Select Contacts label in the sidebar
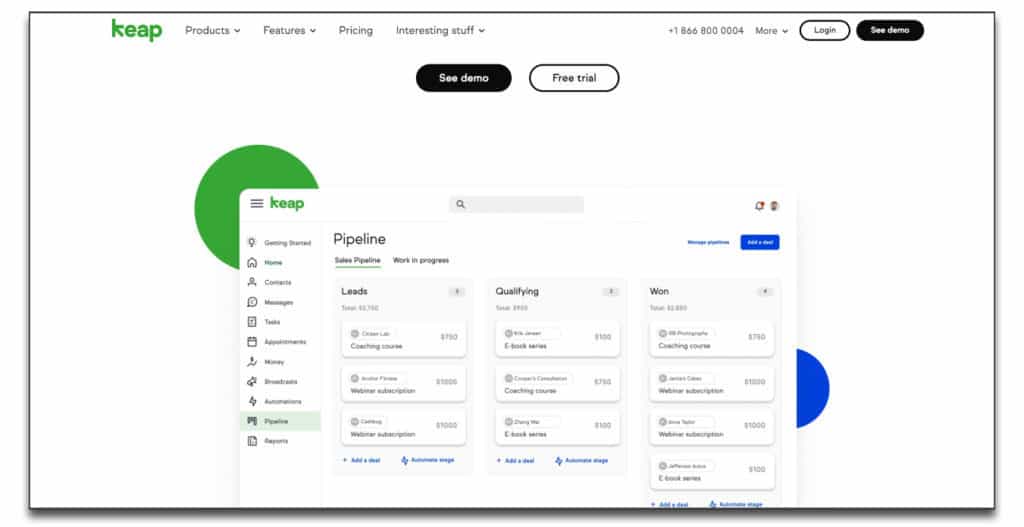The image size is (1024, 527). click(x=278, y=282)
